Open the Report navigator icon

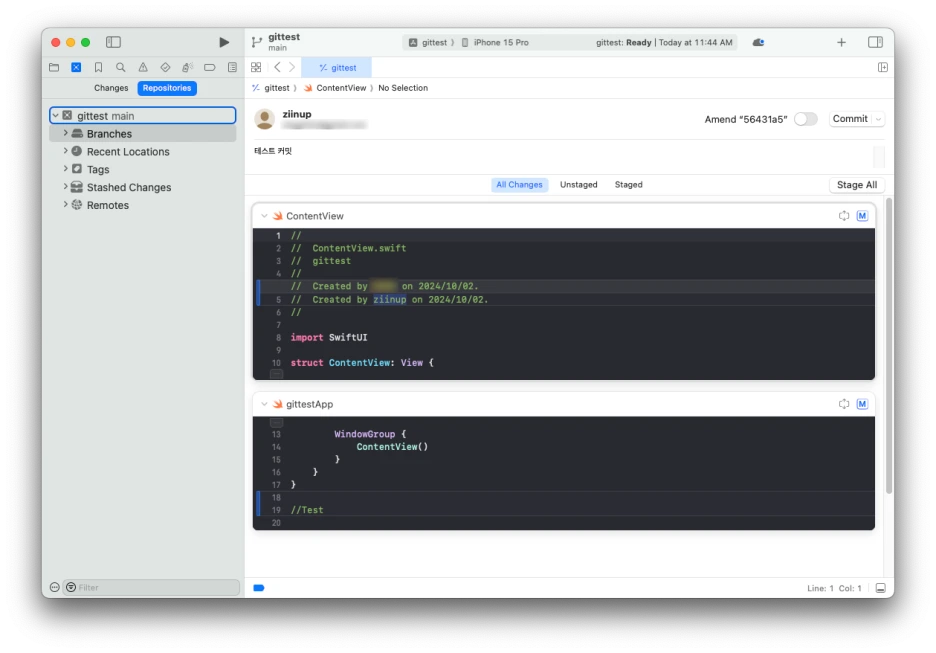click(x=232, y=67)
